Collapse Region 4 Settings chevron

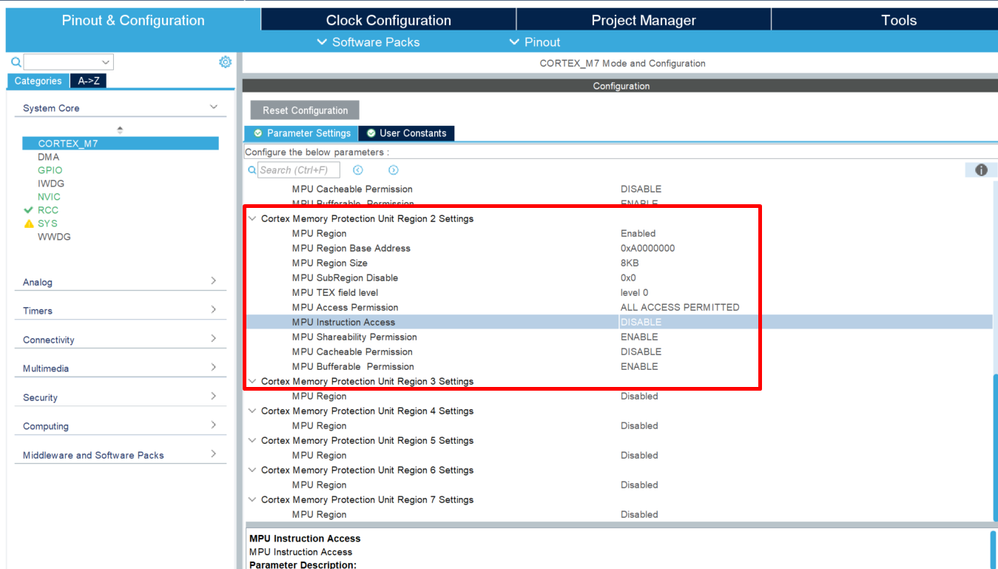(253, 411)
